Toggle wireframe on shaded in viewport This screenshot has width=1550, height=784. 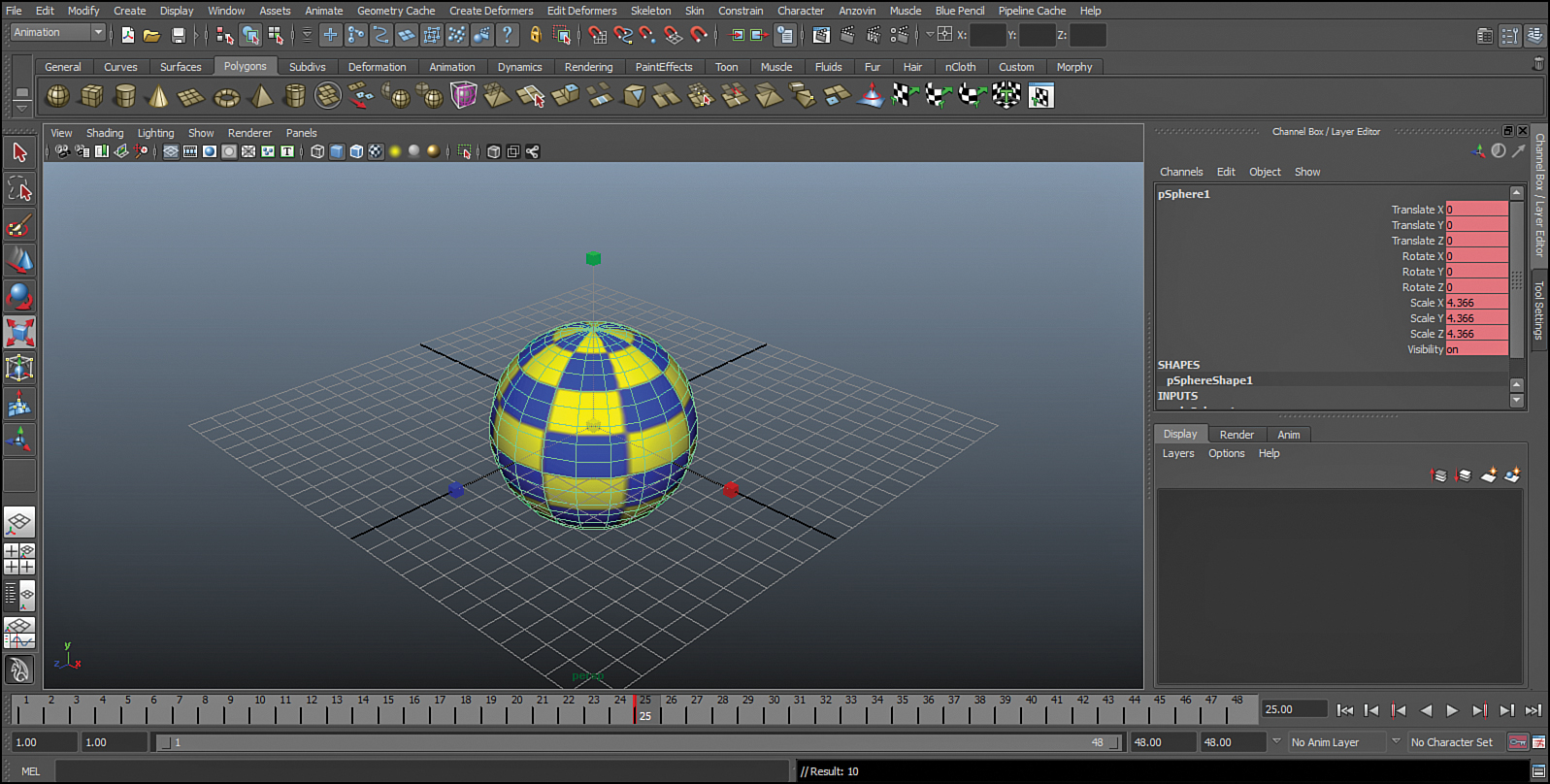click(356, 151)
